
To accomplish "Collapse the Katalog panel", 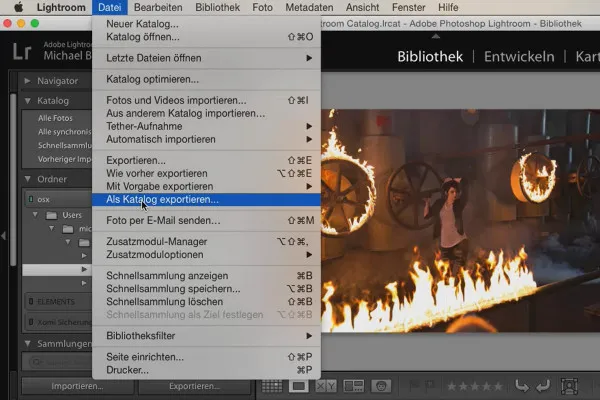I will pos(28,101).
